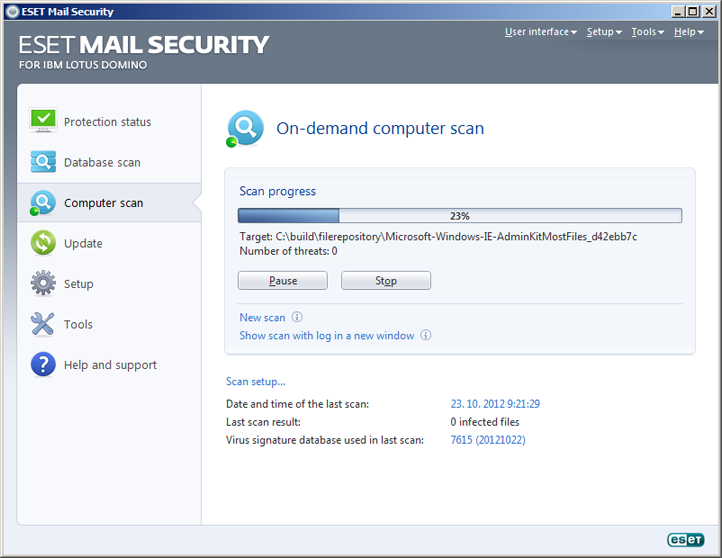The width and height of the screenshot is (722, 558).
Task: Click the Tools wrench icon
Action: coord(43,324)
